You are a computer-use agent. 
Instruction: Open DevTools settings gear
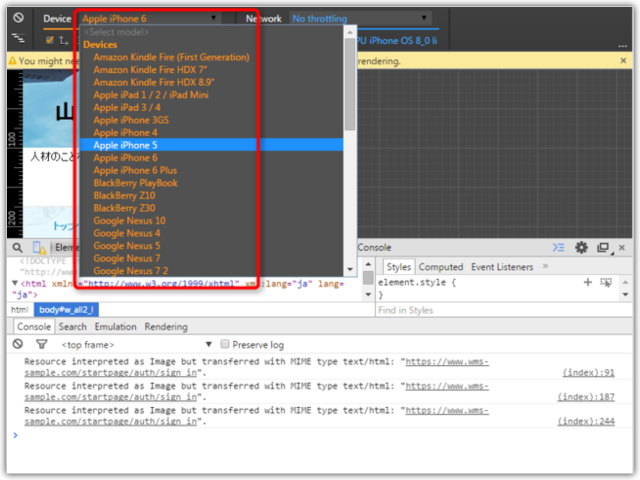coord(581,248)
